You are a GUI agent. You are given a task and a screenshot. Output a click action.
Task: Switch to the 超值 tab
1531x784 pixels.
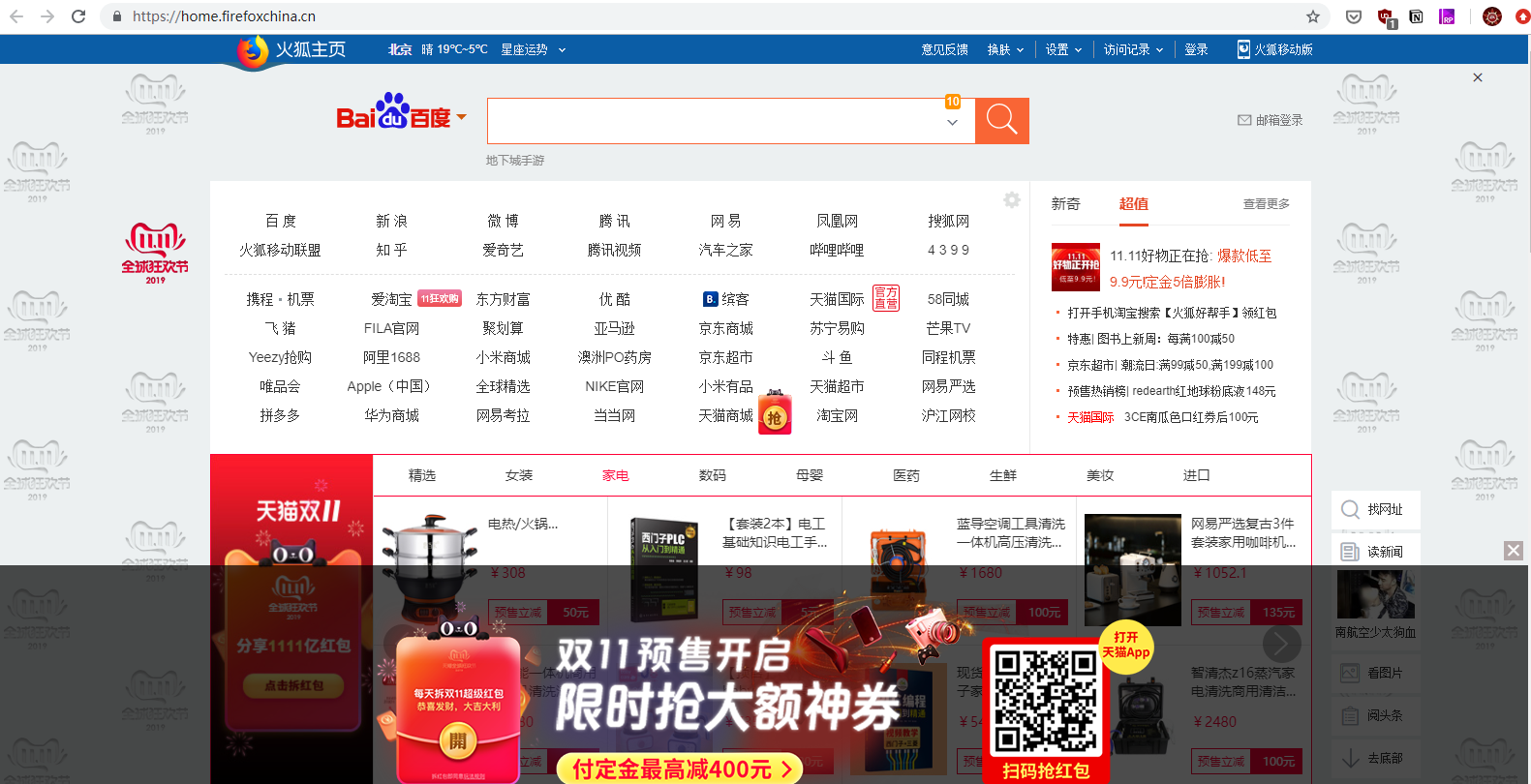[1133, 204]
